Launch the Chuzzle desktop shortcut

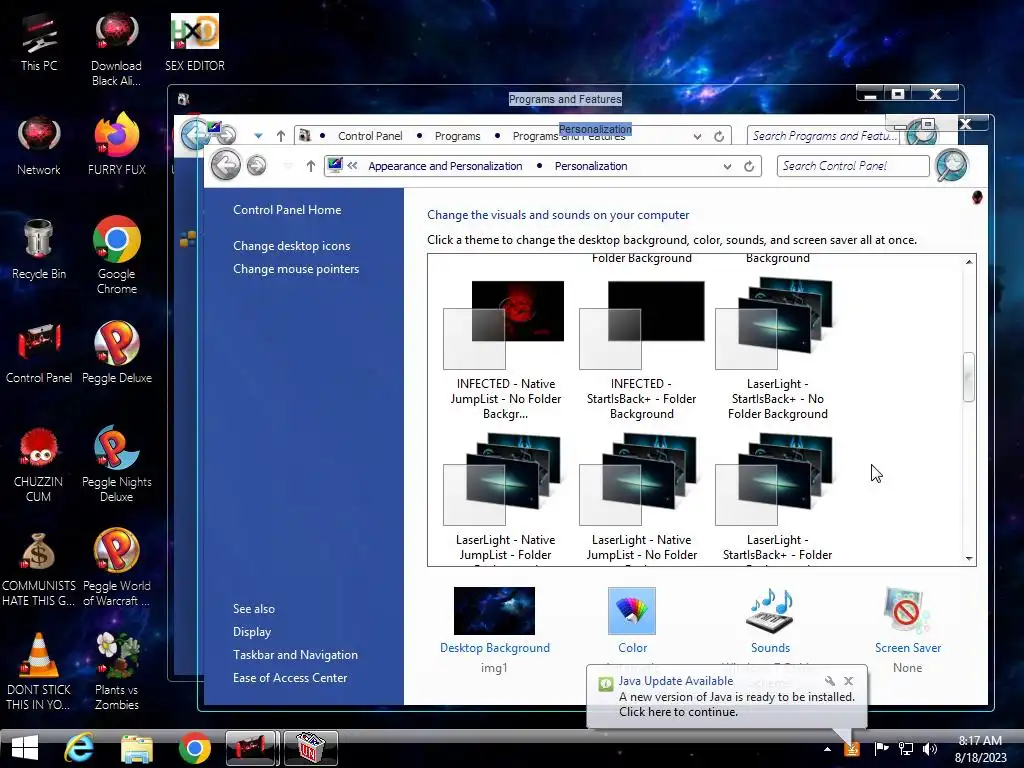click(39, 465)
